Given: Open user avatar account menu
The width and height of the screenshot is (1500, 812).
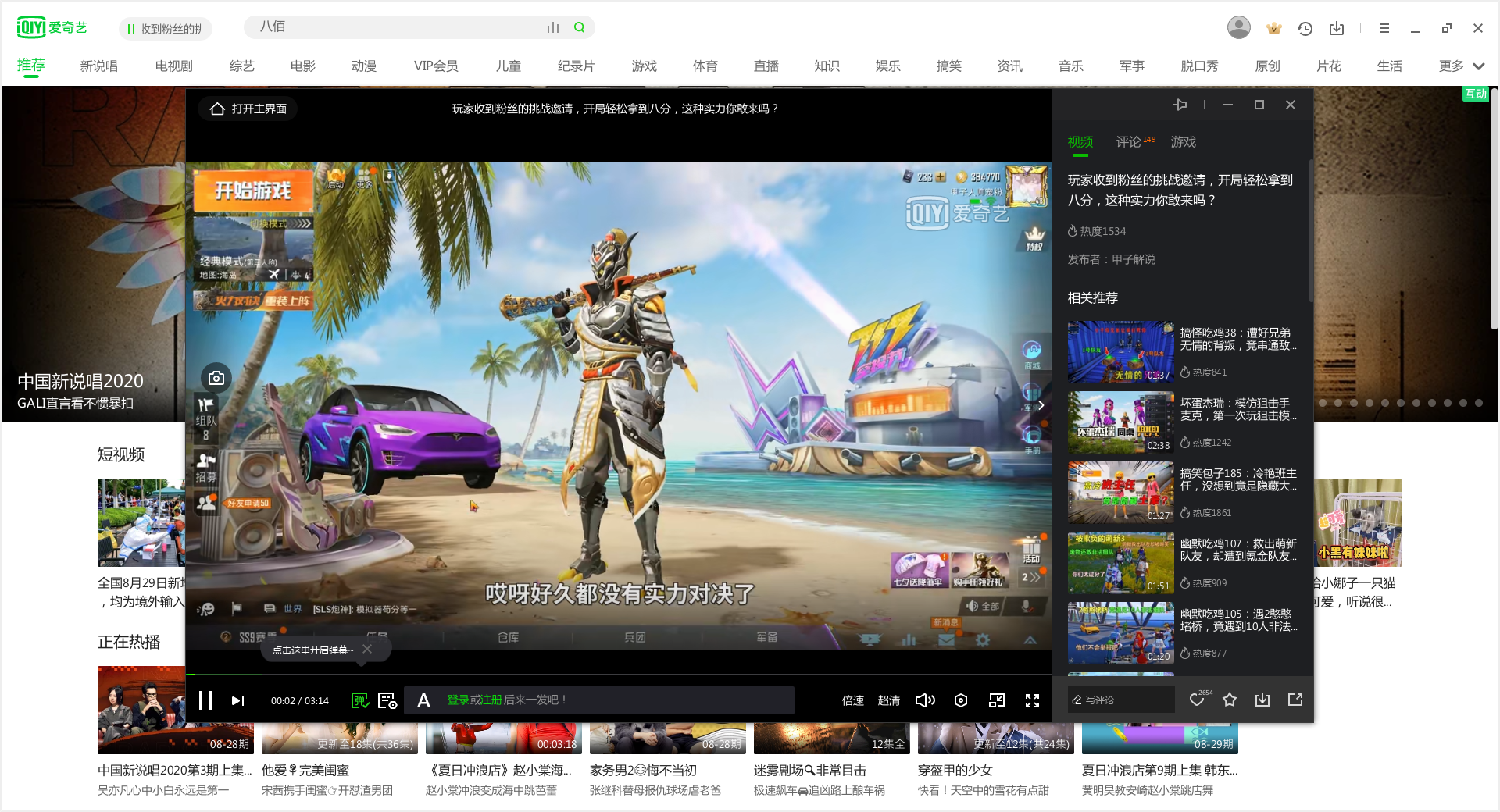Looking at the screenshot, I should 1238,27.
